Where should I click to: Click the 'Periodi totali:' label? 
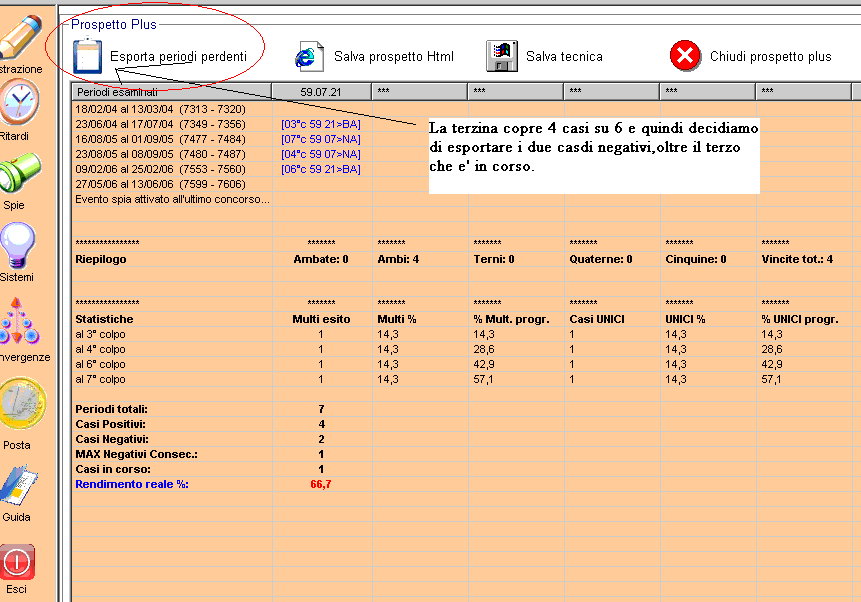(111, 409)
